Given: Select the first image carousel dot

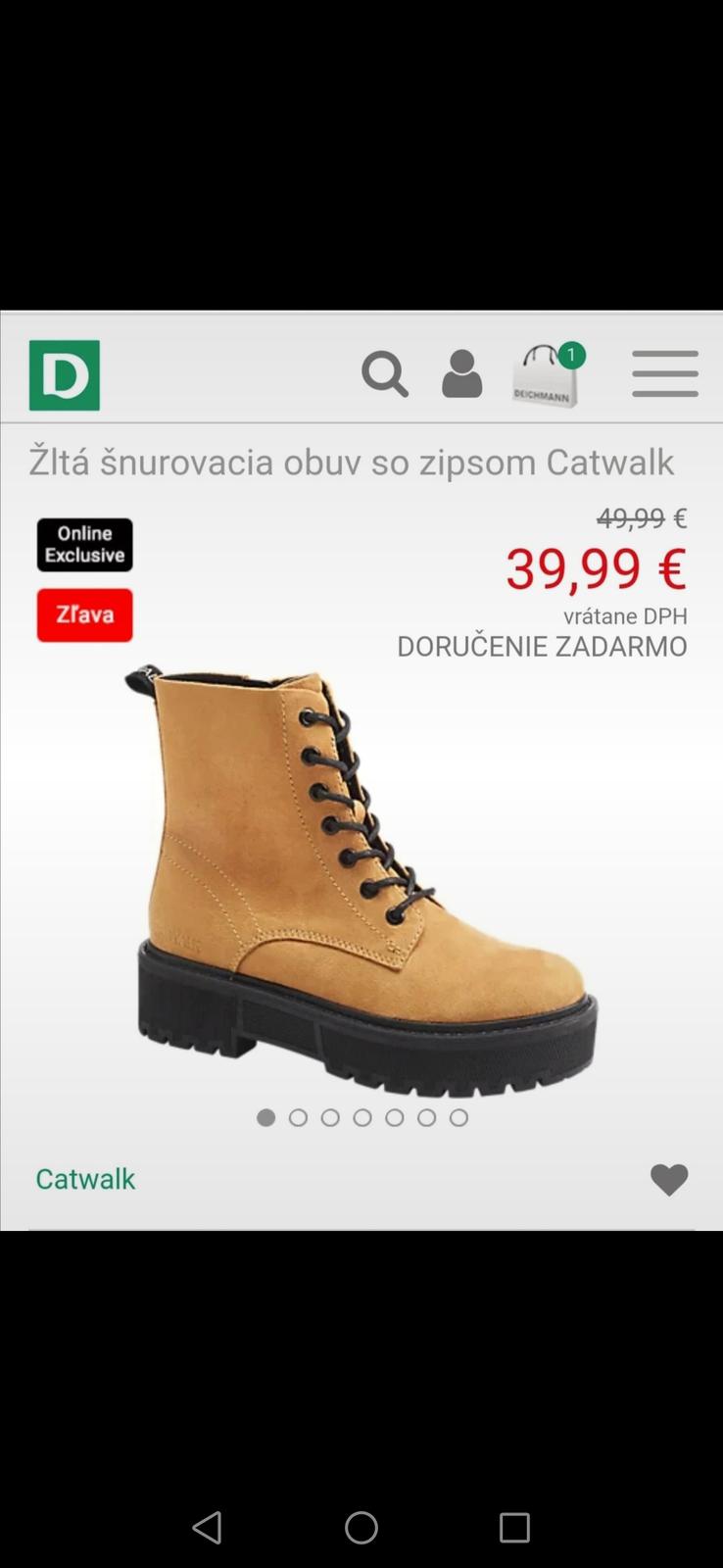Looking at the screenshot, I should pyautogui.click(x=265, y=1117).
